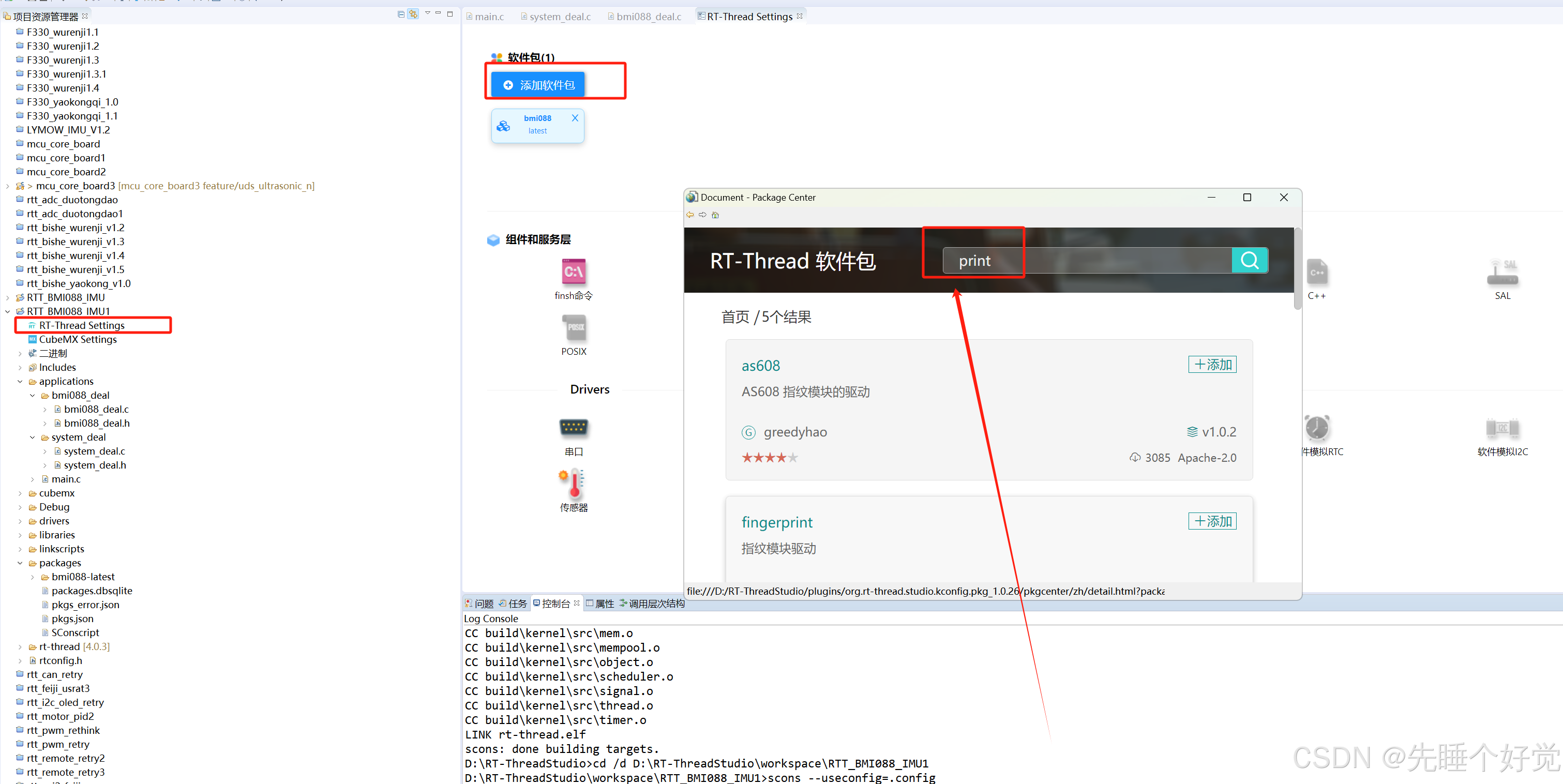Image resolution: width=1563 pixels, height=784 pixels.
Task: Click the 添加软件包 button
Action: [x=537, y=85]
